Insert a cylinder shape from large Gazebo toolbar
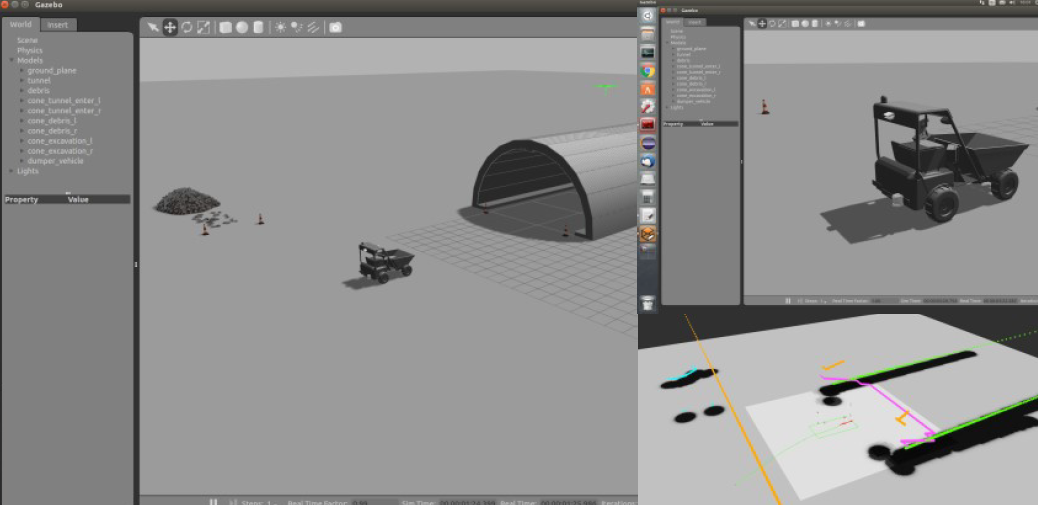1038x505 pixels. pos(258,27)
